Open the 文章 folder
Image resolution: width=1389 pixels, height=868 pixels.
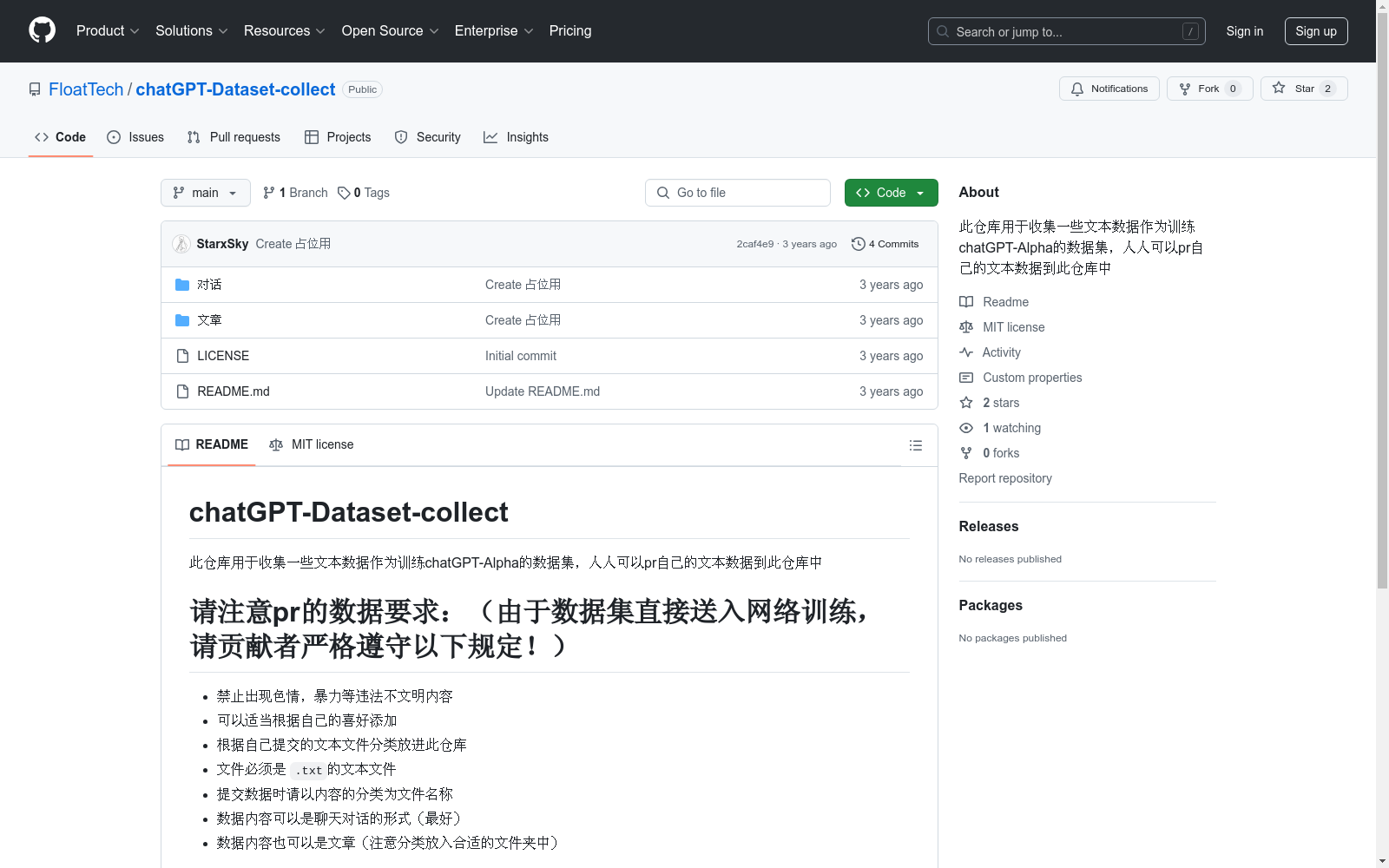[x=209, y=320]
